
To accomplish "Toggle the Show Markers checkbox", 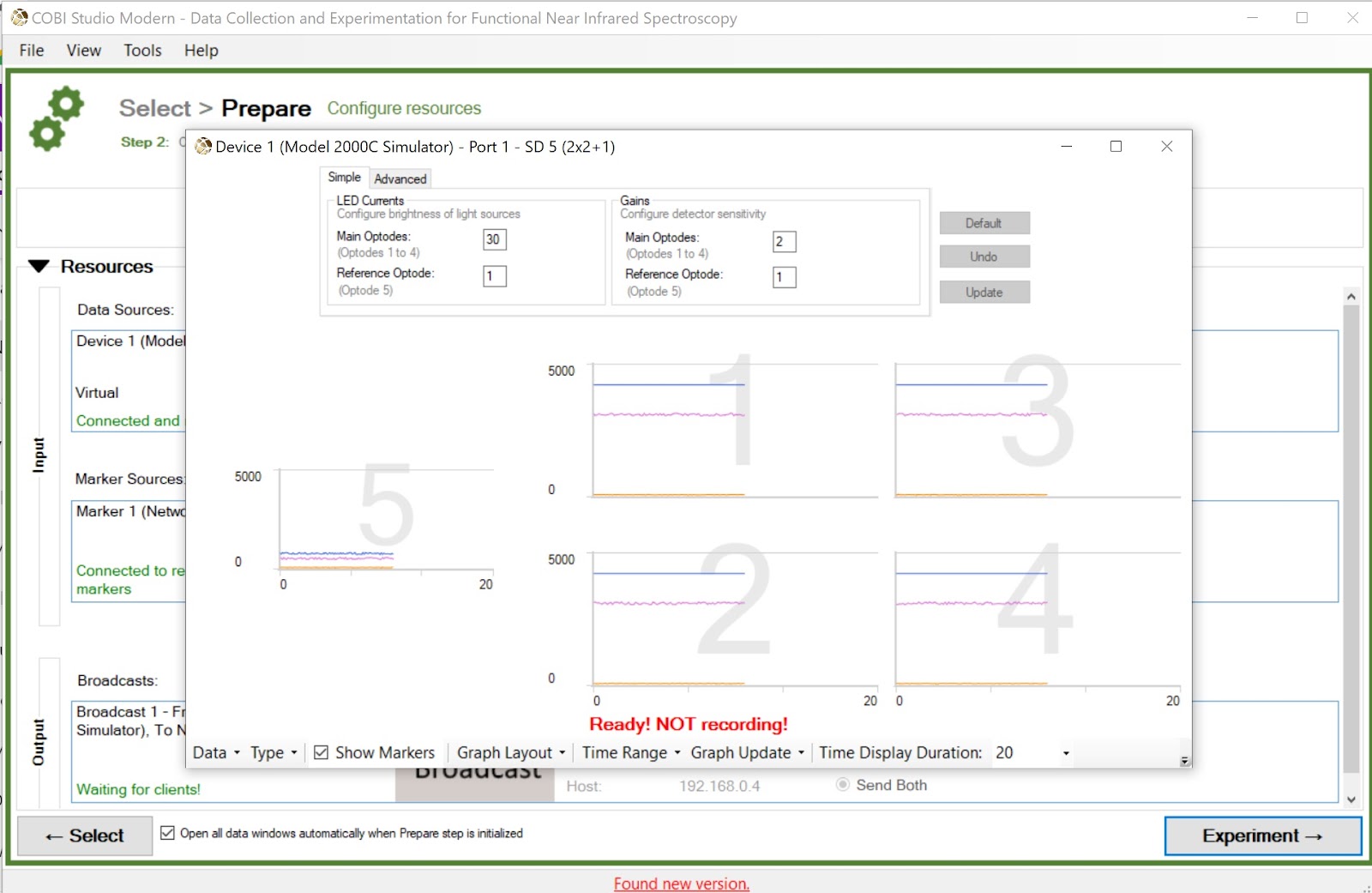I will [x=322, y=752].
